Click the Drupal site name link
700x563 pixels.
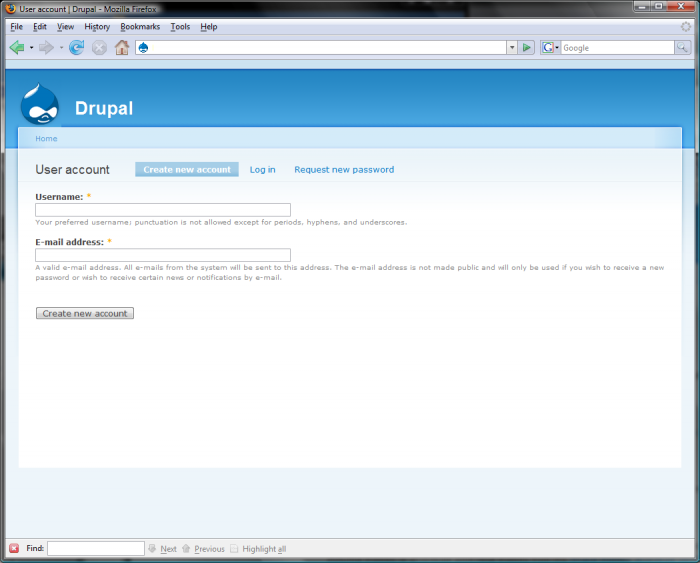pos(104,108)
